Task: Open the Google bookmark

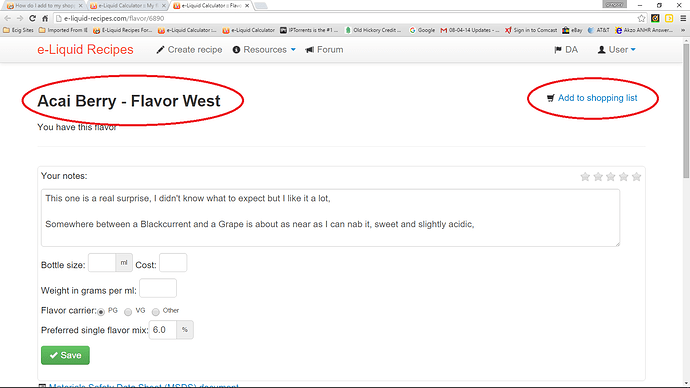Action: click(422, 30)
